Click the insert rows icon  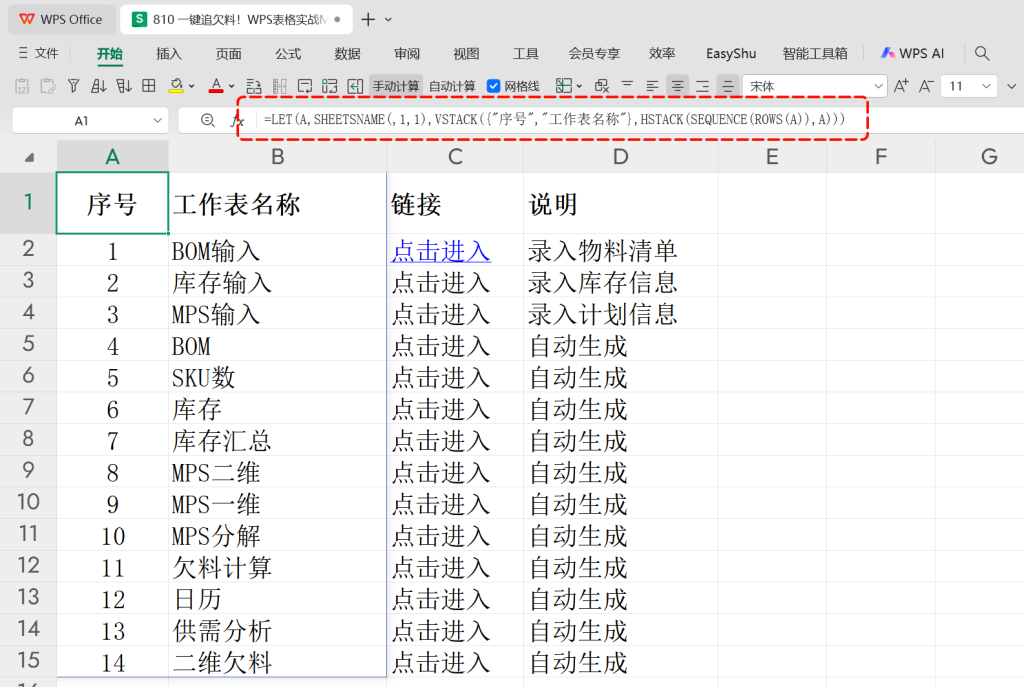click(x=254, y=86)
